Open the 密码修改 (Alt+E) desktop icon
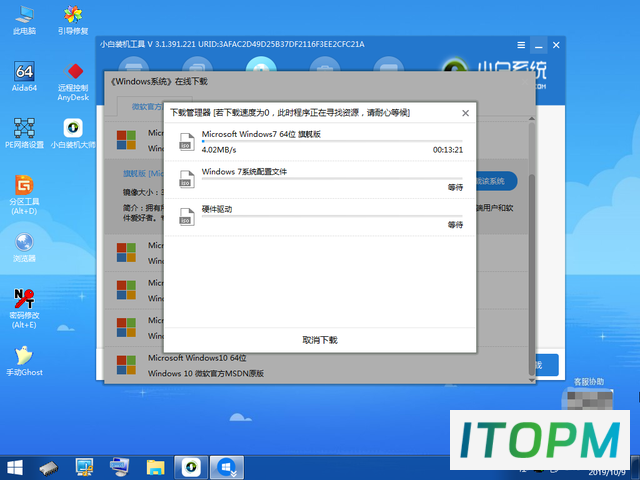 [24, 309]
